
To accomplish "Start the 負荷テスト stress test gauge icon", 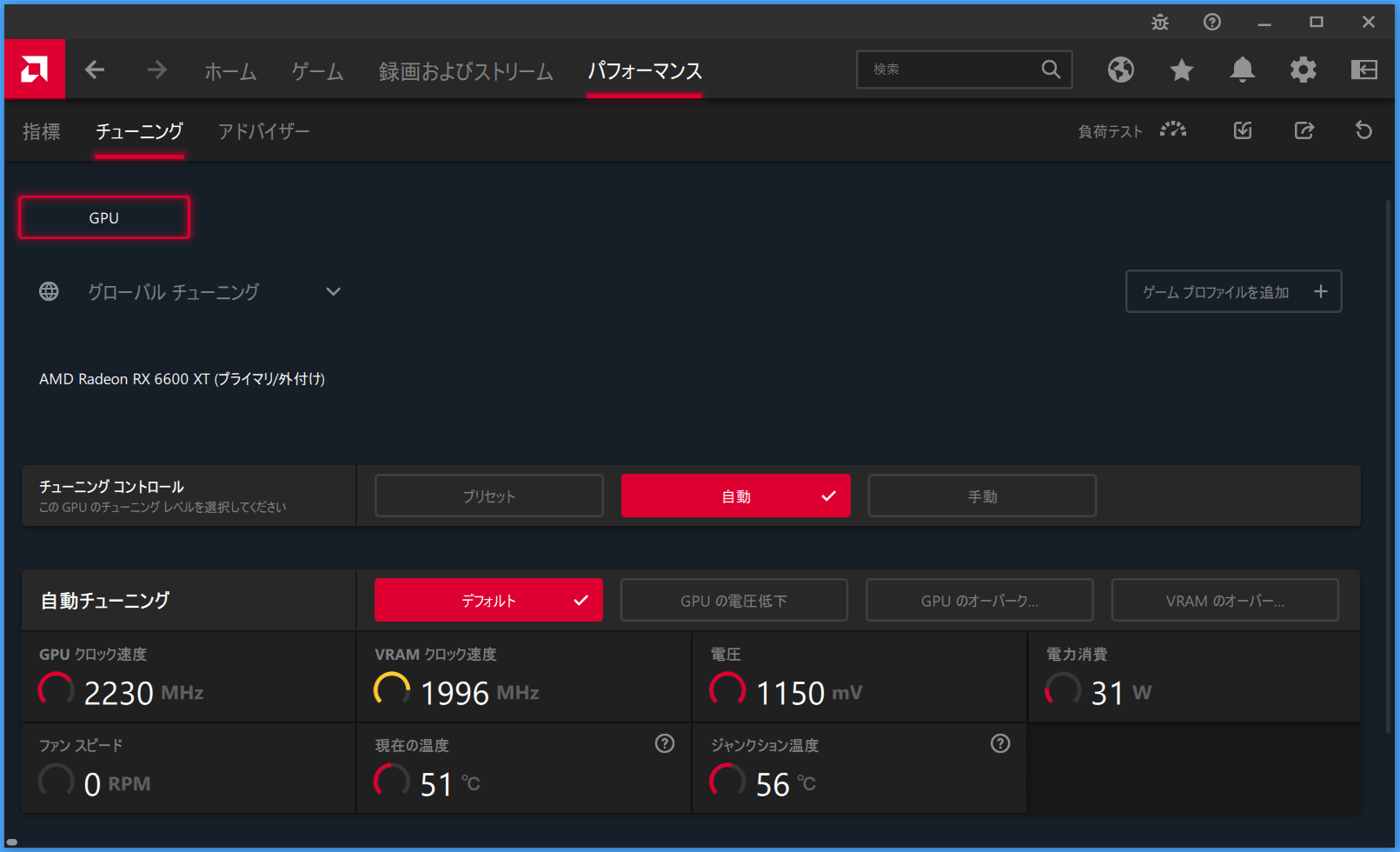I will click(1173, 130).
